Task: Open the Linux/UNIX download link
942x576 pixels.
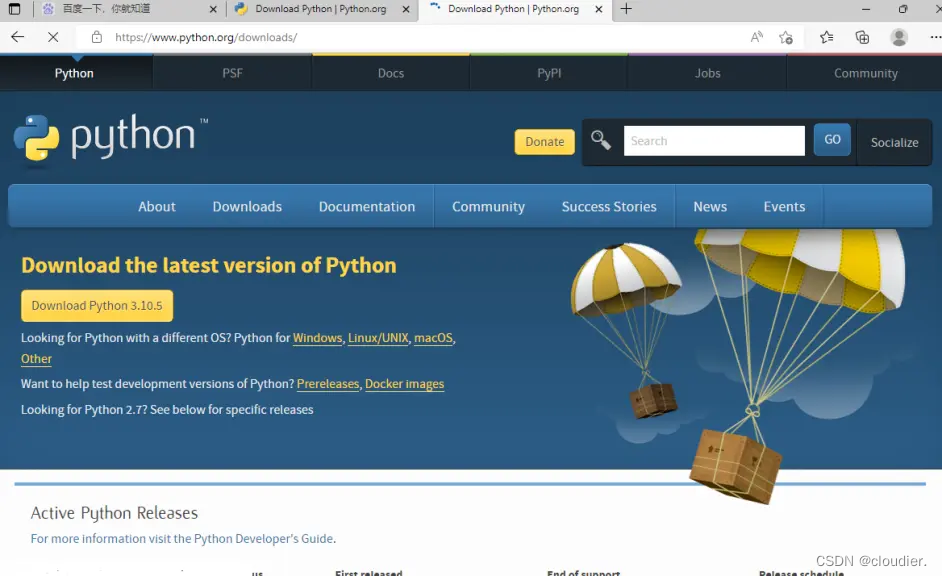Action: [378, 338]
